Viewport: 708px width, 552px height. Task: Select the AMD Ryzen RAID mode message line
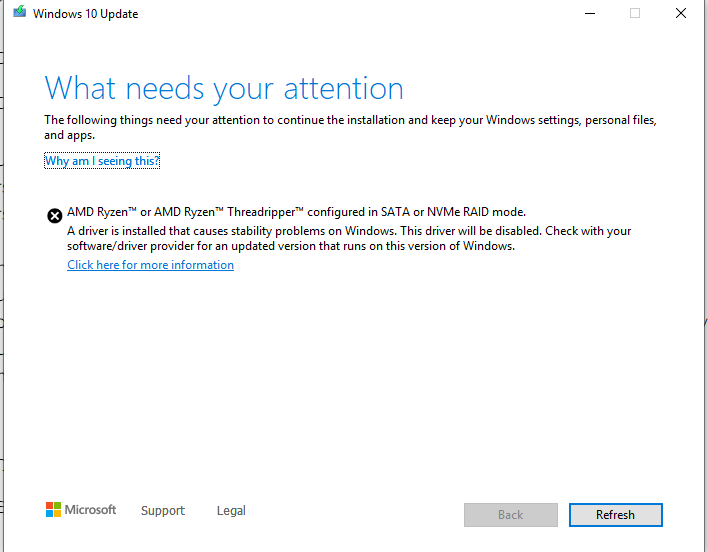pos(297,212)
